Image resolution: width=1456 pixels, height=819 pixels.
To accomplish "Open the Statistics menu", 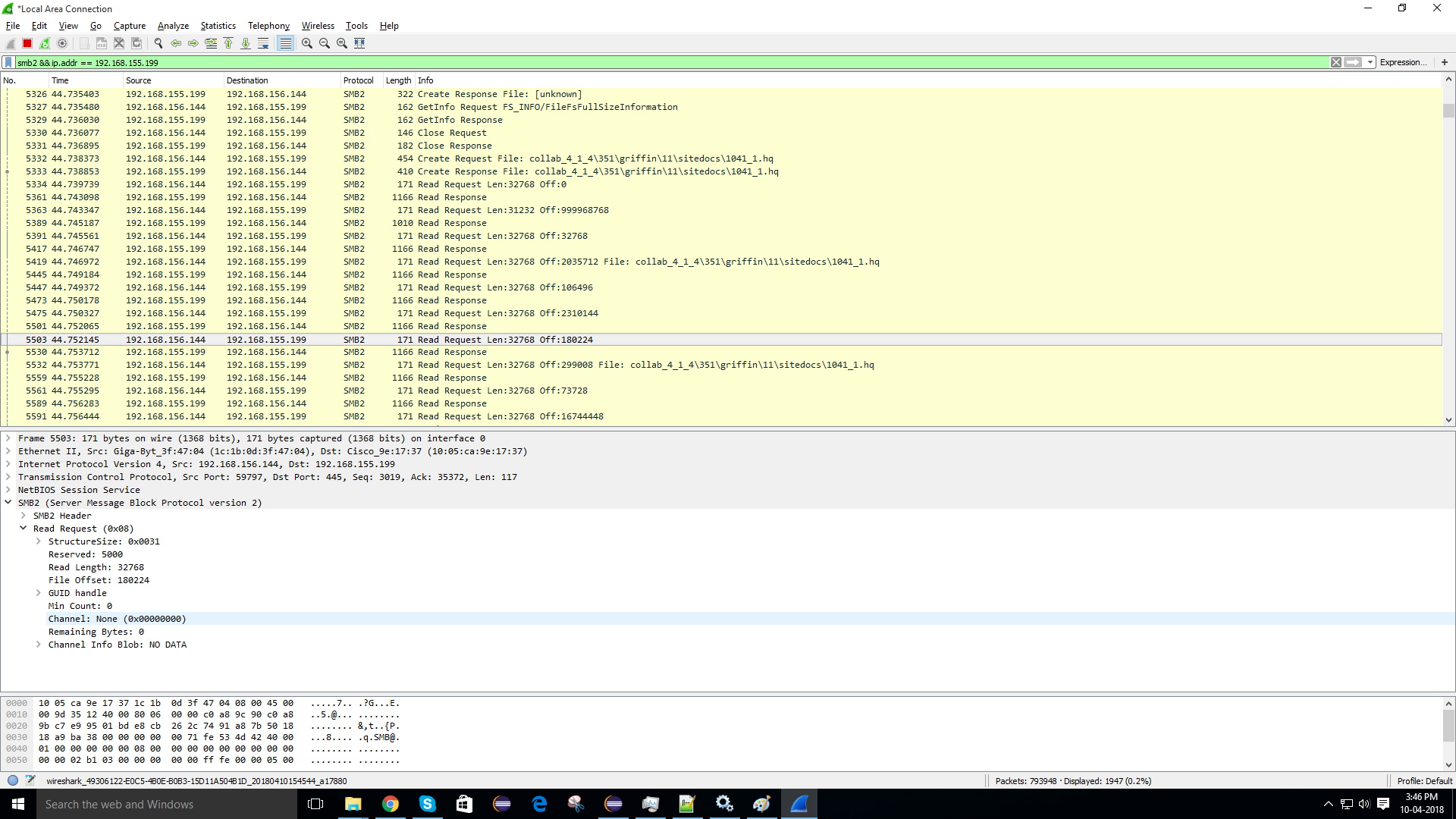I will 218,25.
